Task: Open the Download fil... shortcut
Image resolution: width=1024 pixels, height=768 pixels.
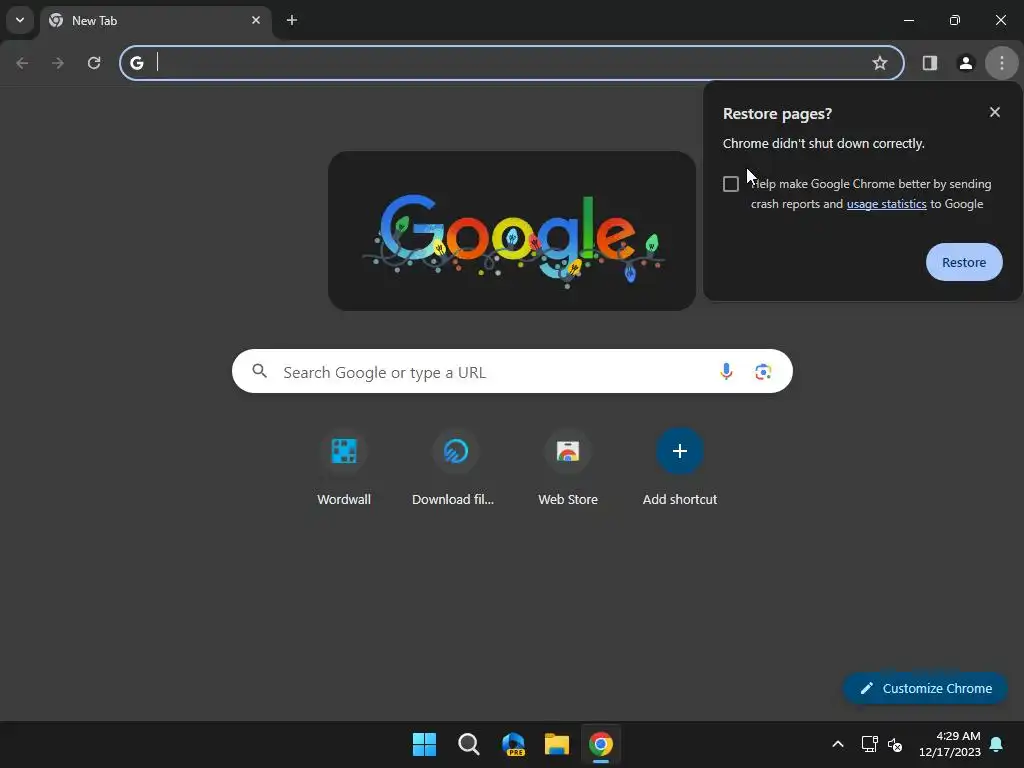Action: [x=455, y=467]
